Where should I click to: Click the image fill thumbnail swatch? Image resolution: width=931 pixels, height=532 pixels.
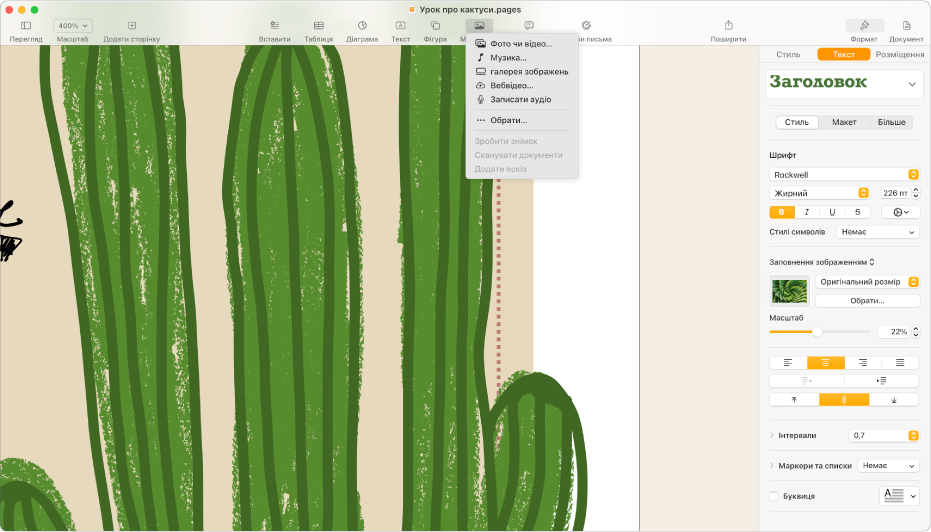pos(789,291)
